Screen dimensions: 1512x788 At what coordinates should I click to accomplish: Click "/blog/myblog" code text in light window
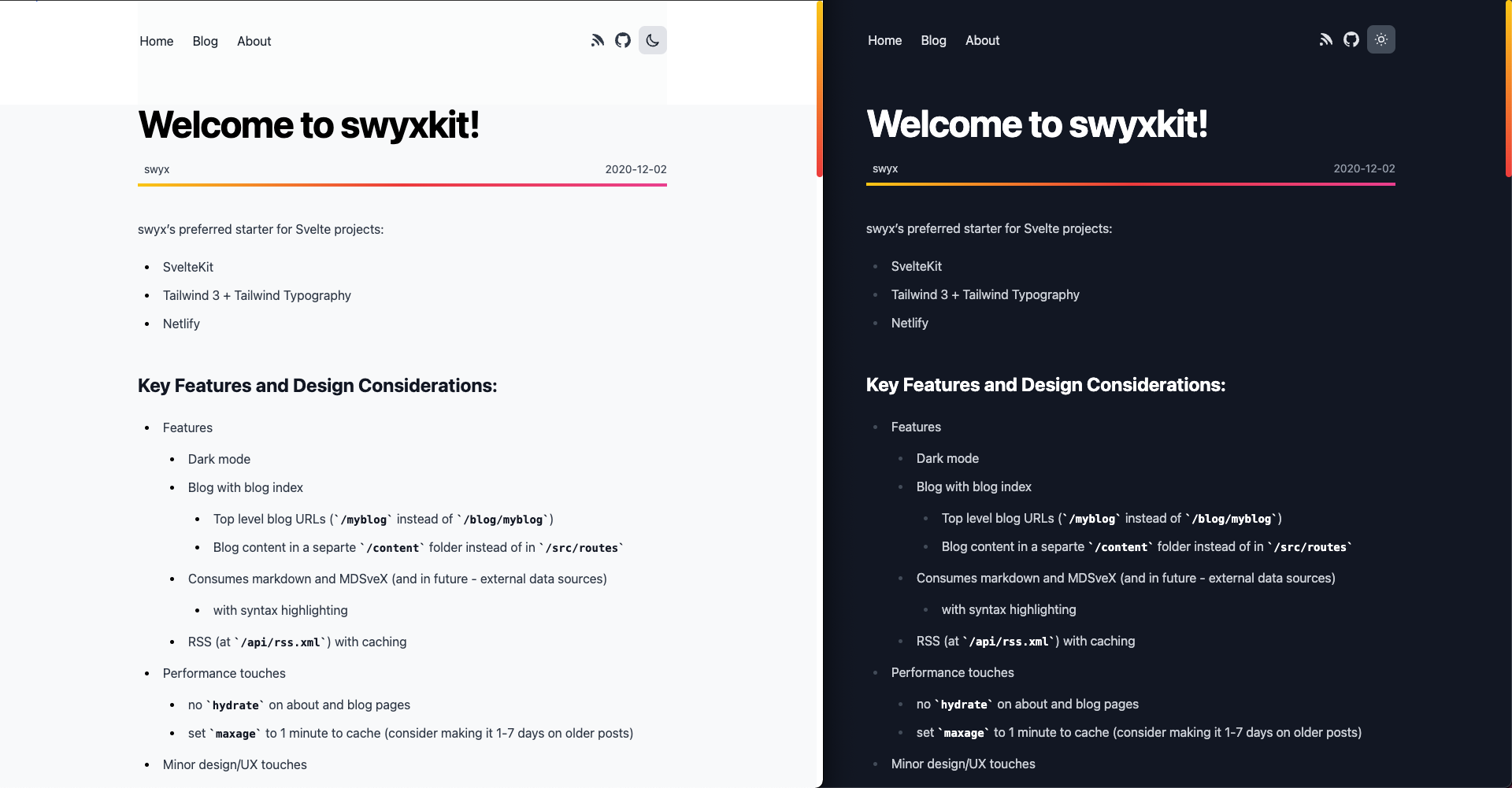tap(502, 520)
